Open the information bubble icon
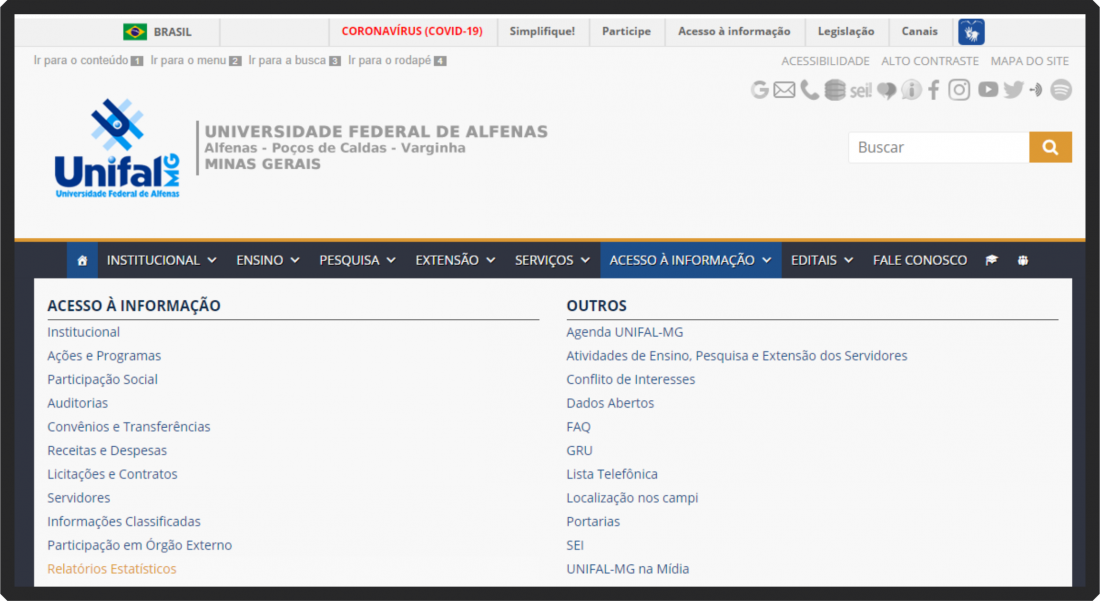This screenshot has height=601, width=1100. click(911, 90)
